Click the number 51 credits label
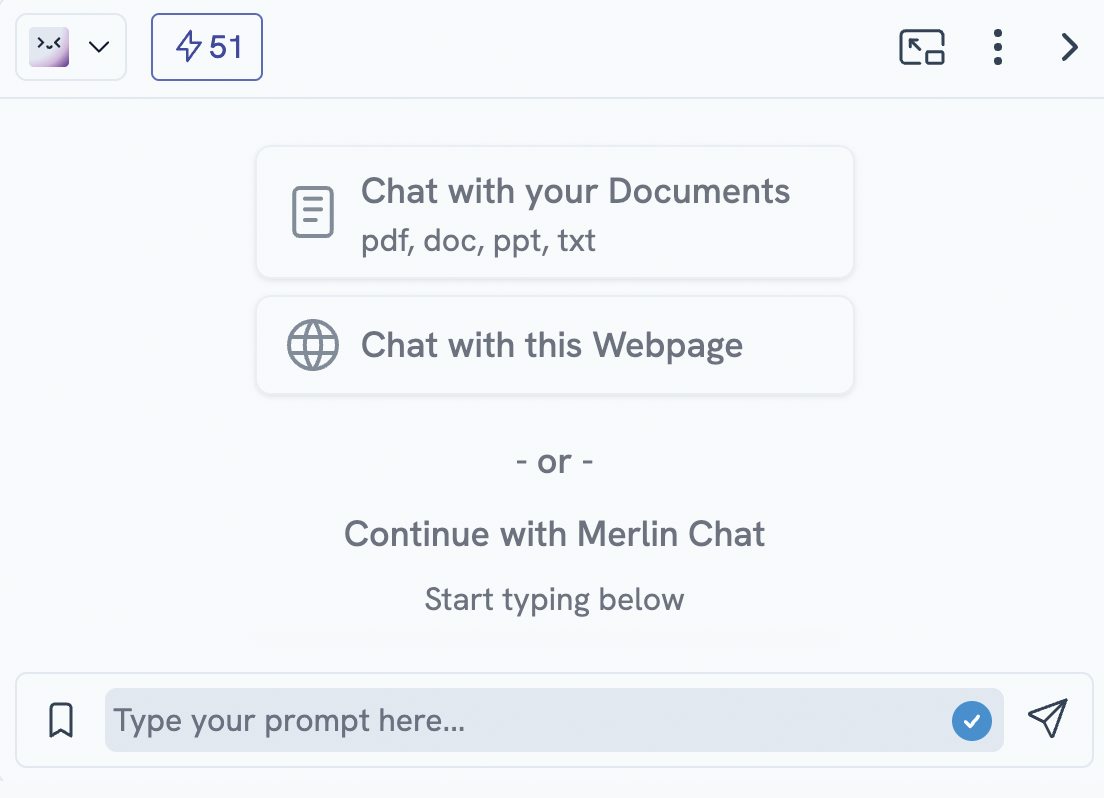This screenshot has height=798, width=1104. pyautogui.click(x=225, y=47)
